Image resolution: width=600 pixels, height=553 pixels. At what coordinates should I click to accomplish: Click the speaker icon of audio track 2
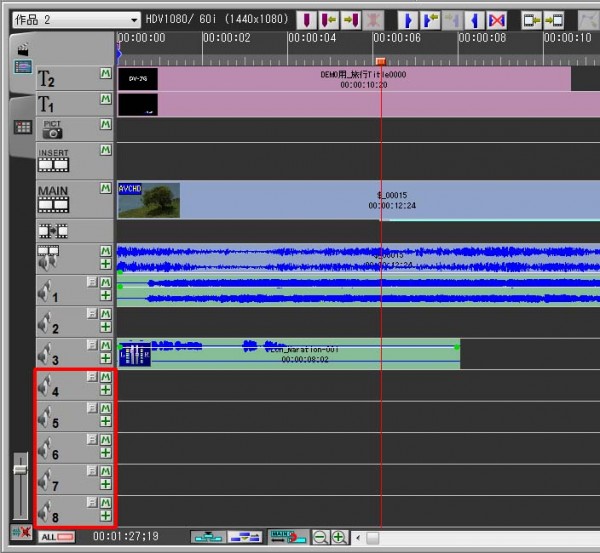pyautogui.click(x=47, y=322)
